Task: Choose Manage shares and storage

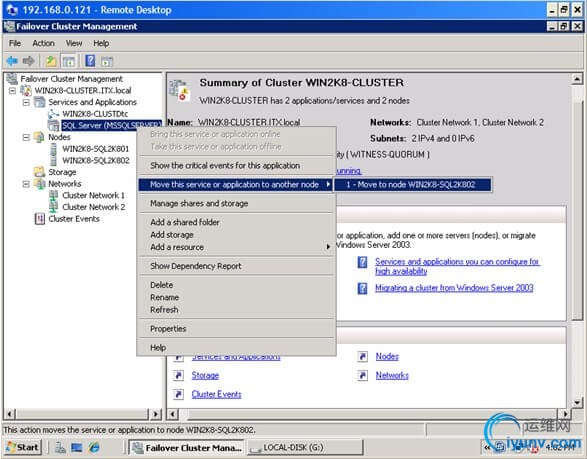Action: pyautogui.click(x=237, y=203)
